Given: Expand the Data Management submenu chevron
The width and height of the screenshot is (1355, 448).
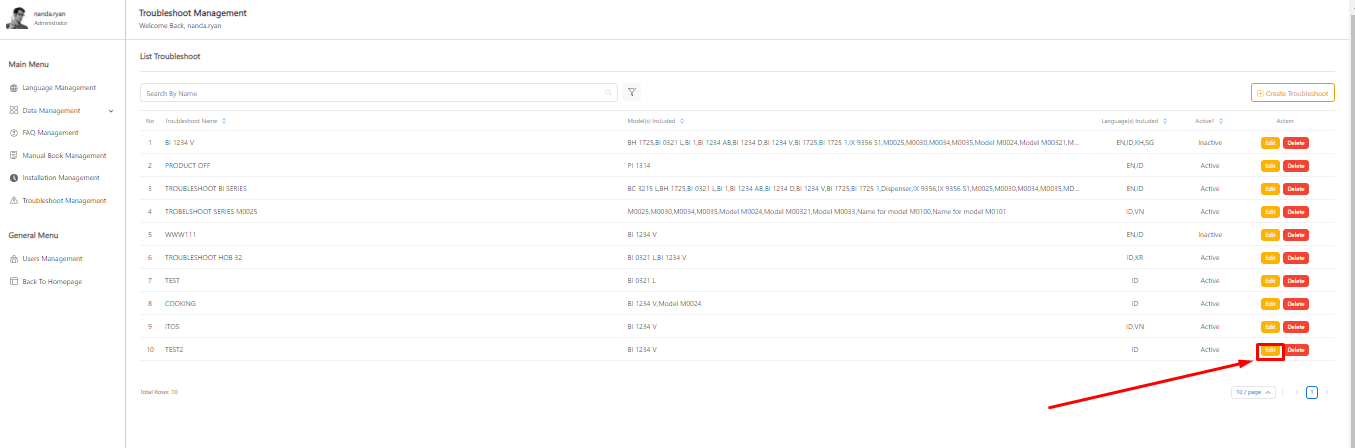Looking at the screenshot, I should 111,111.
